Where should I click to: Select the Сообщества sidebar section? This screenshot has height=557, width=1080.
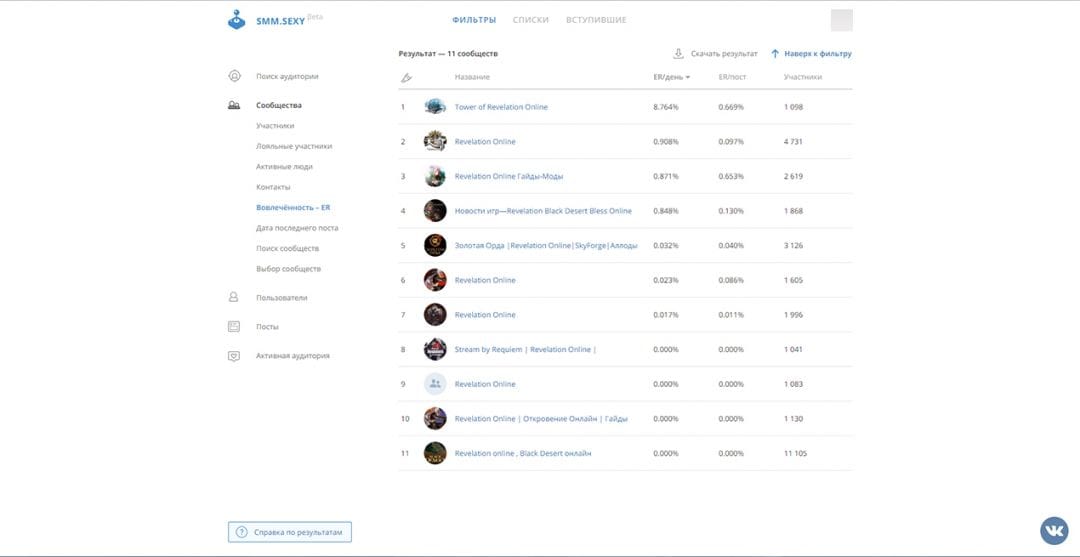pyautogui.click(x=278, y=105)
